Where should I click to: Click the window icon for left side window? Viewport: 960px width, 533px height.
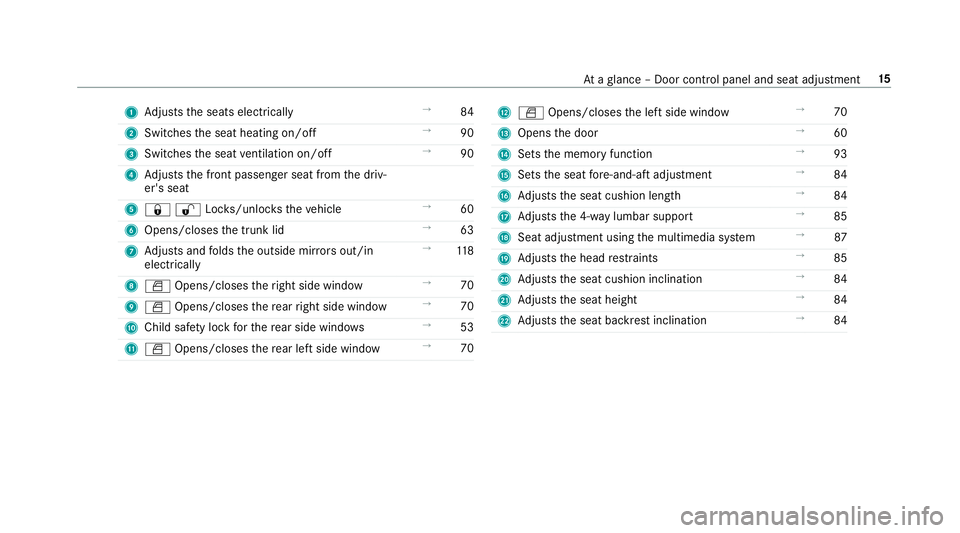click(x=531, y=113)
